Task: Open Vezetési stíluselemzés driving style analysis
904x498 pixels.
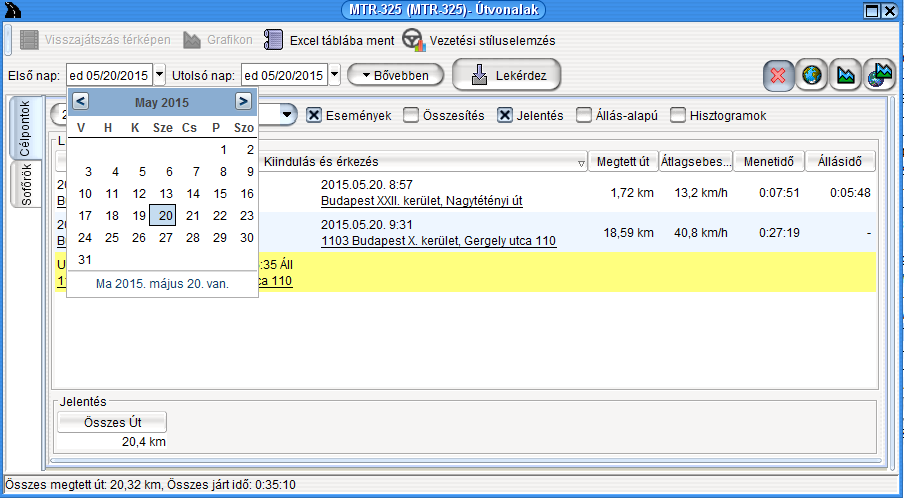Action: tap(479, 41)
